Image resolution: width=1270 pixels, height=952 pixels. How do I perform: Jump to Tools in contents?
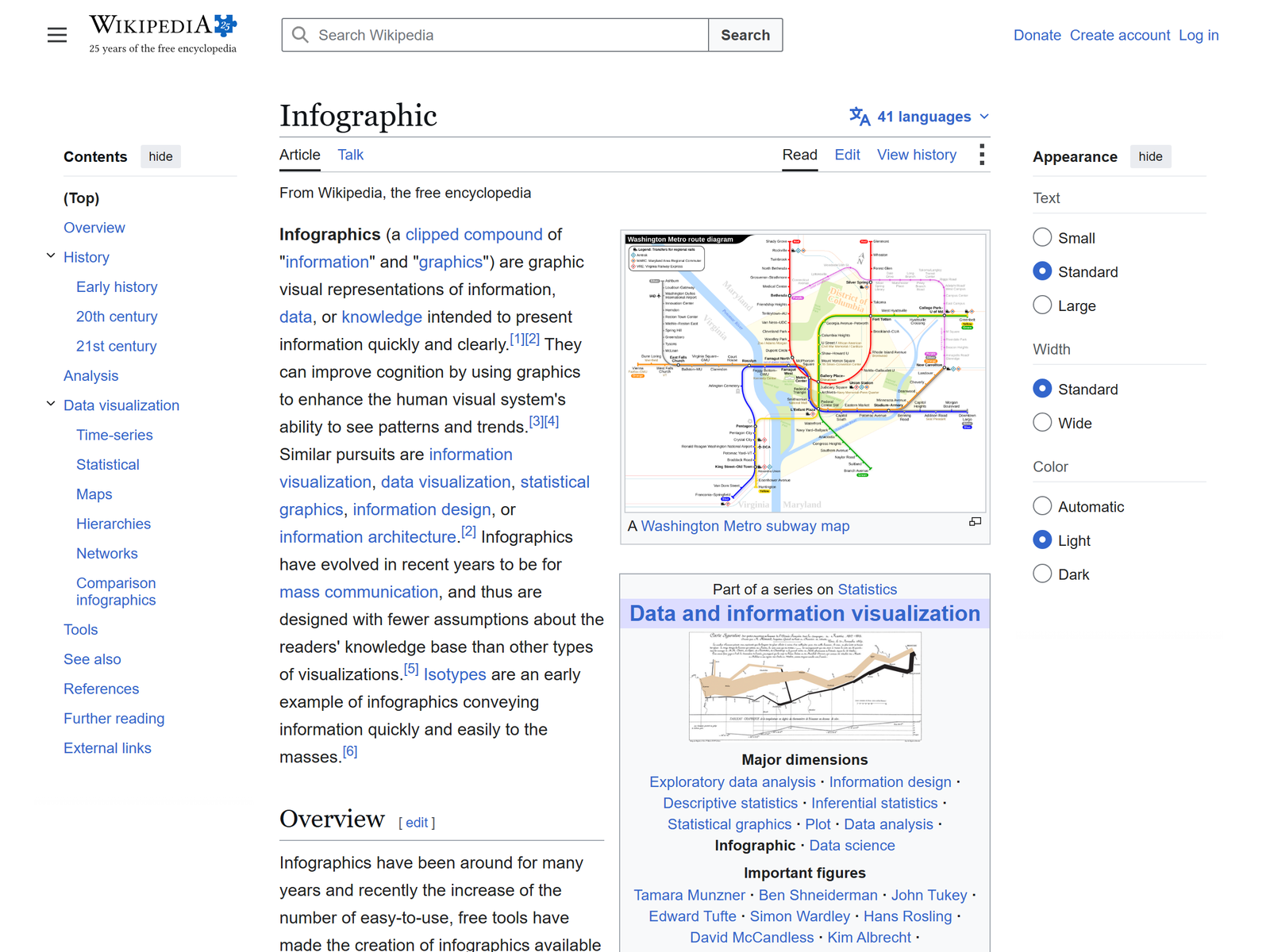point(81,629)
